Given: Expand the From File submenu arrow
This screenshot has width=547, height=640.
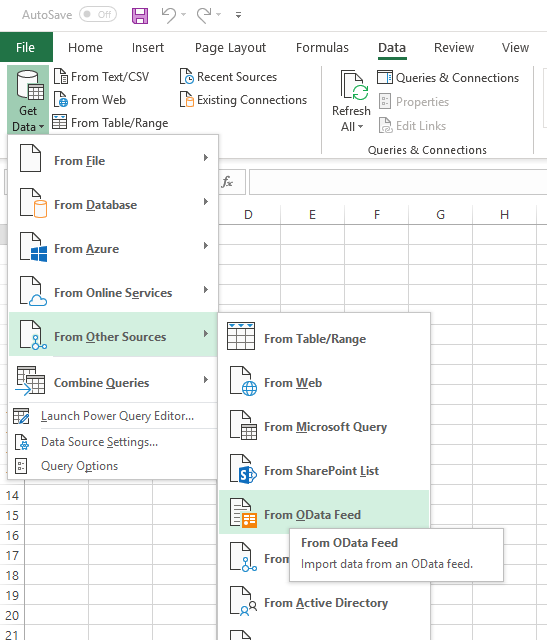Looking at the screenshot, I should [206, 158].
